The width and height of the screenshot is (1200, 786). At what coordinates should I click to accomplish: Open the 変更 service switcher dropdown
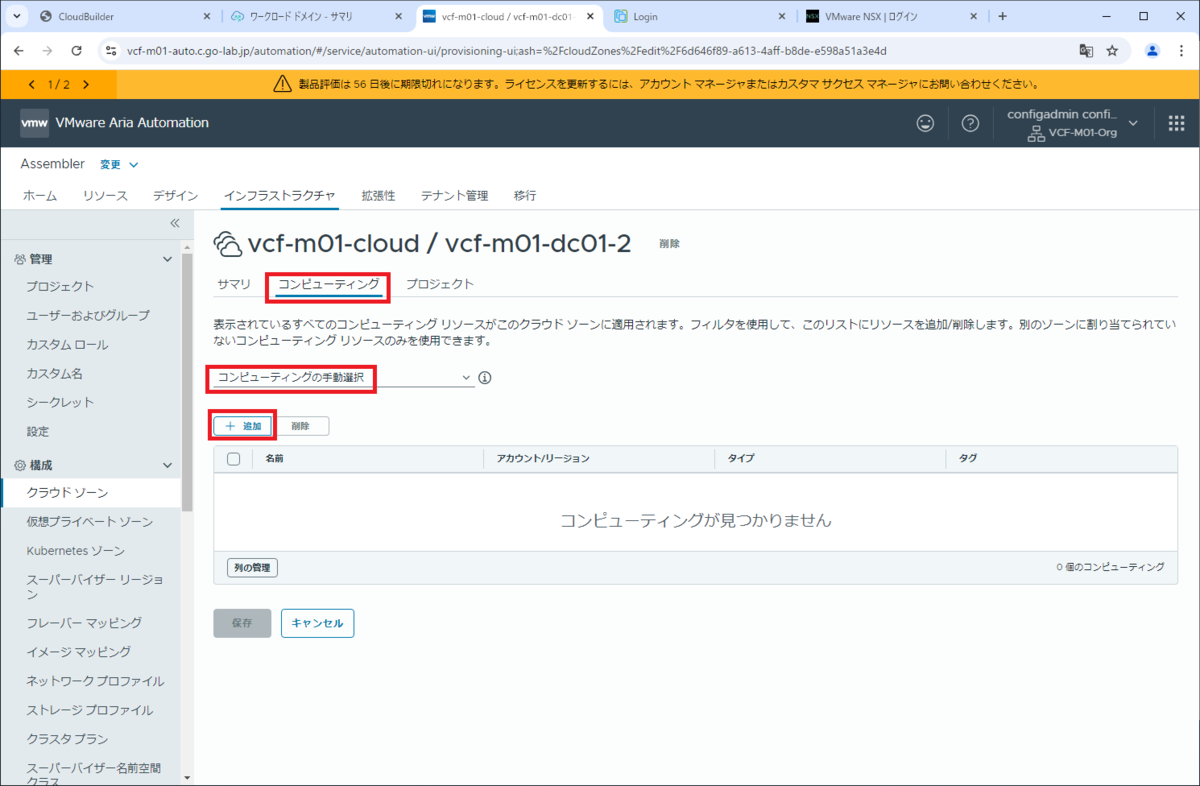(x=119, y=164)
